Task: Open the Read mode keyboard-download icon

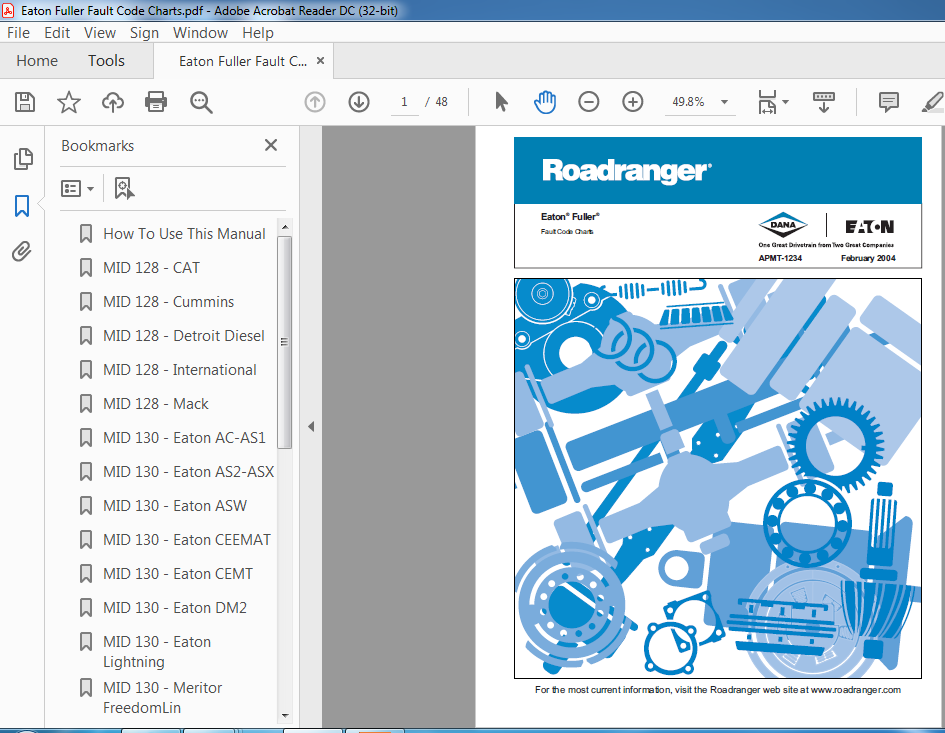Action: click(823, 102)
